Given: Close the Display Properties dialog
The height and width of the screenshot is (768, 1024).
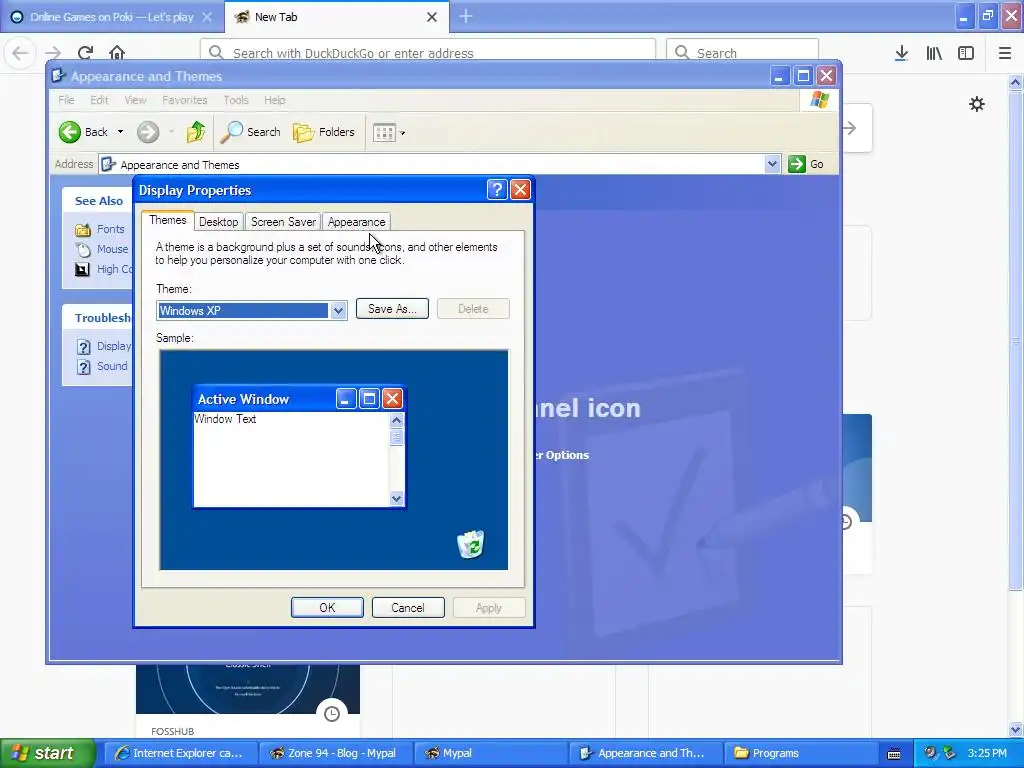Looking at the screenshot, I should (520, 190).
